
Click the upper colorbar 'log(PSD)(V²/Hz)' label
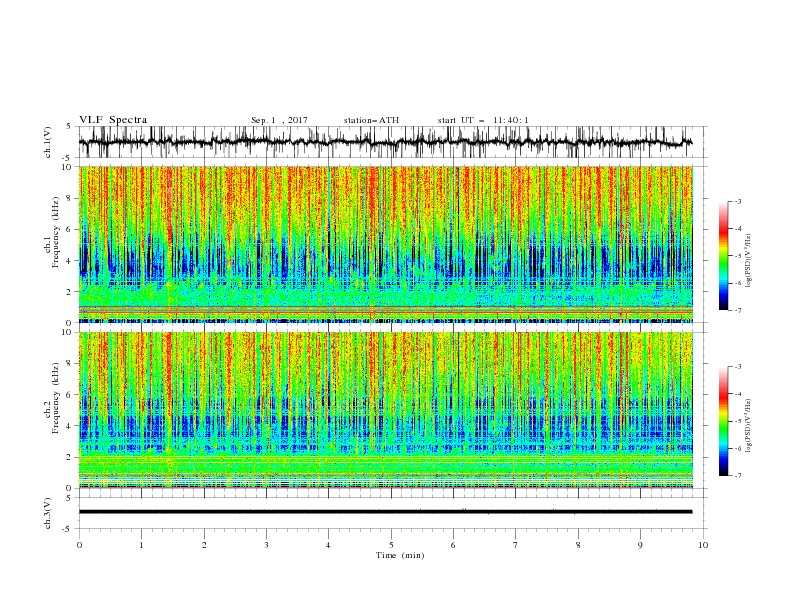tap(749, 261)
